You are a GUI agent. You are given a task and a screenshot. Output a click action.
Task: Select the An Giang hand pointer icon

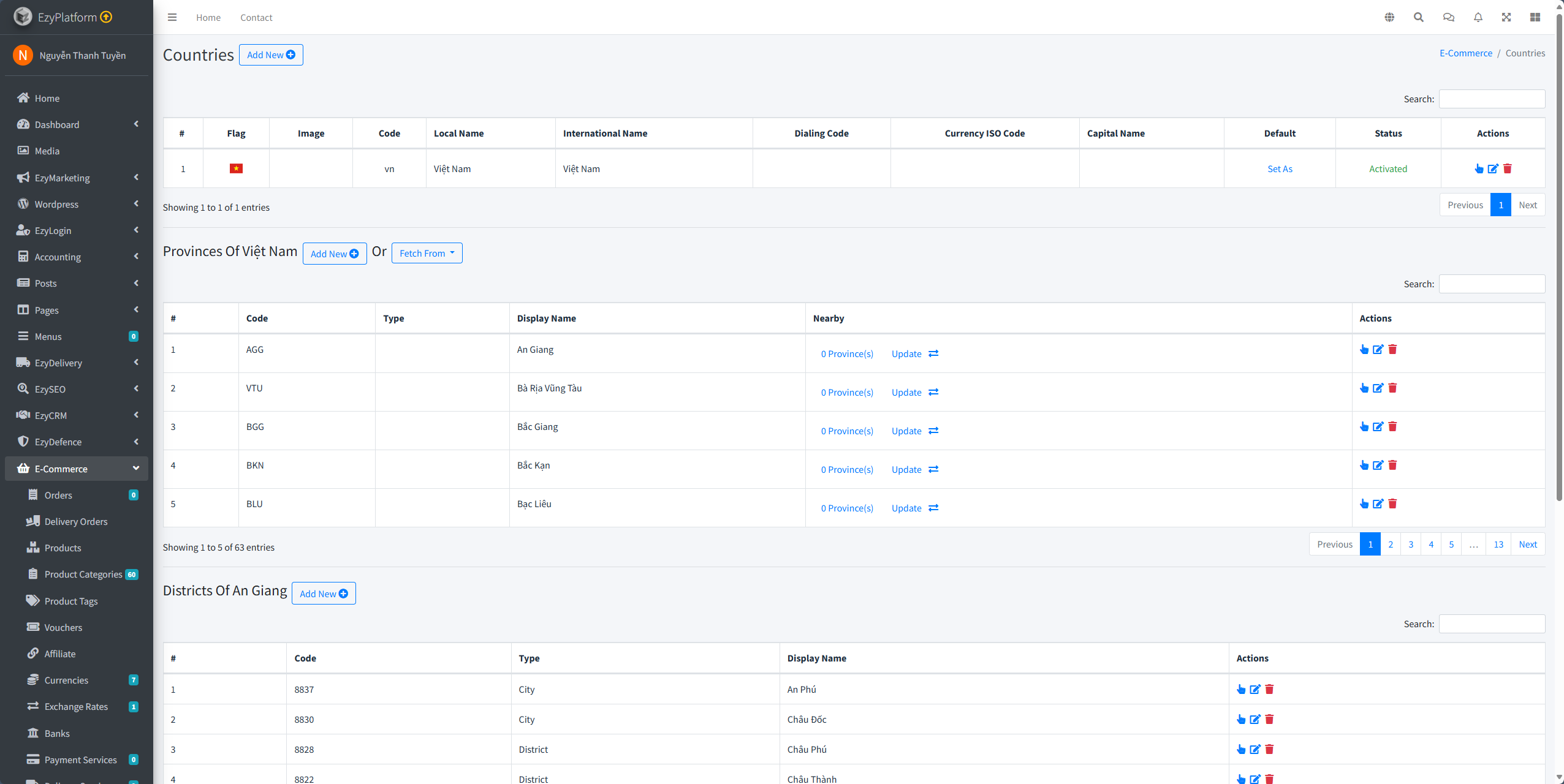coord(1364,349)
